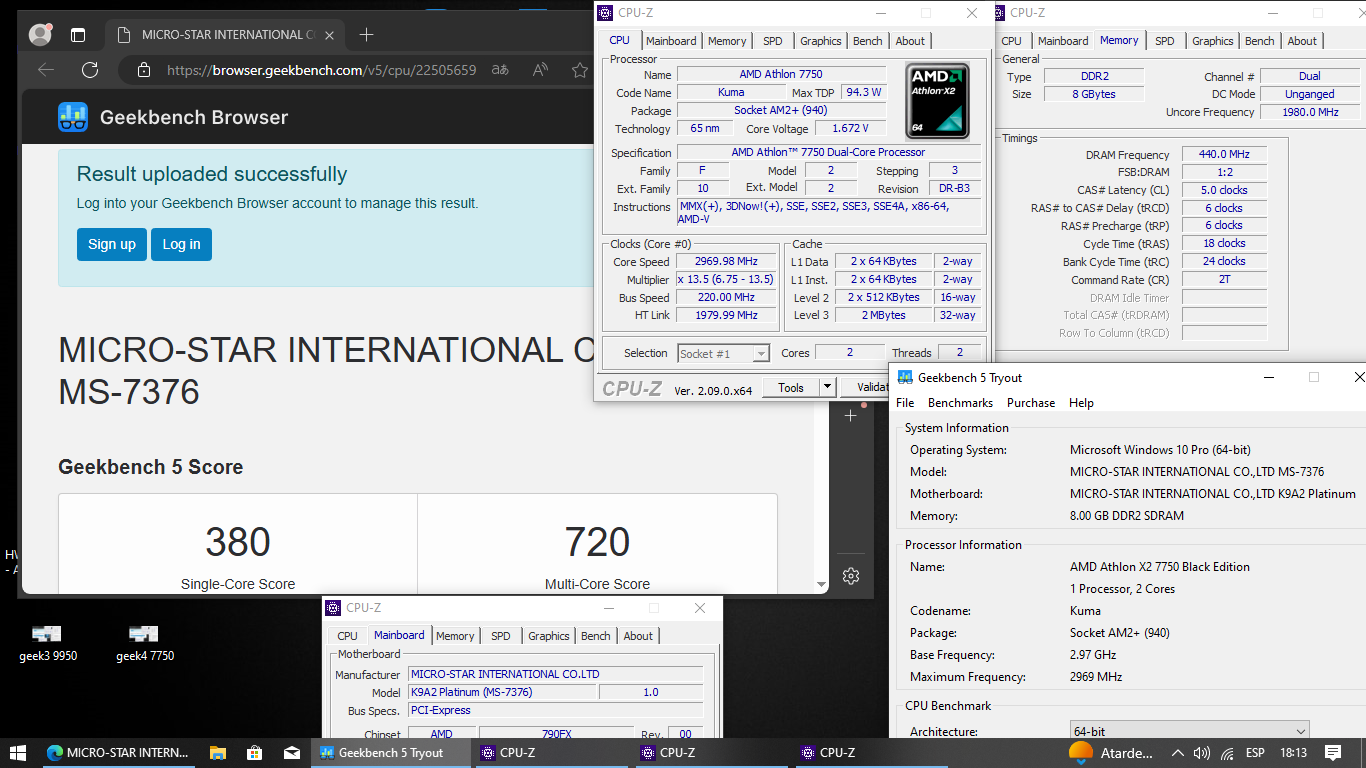Open the File menu in Geekbench 5 Tryout
The height and width of the screenshot is (768, 1366).
point(905,403)
